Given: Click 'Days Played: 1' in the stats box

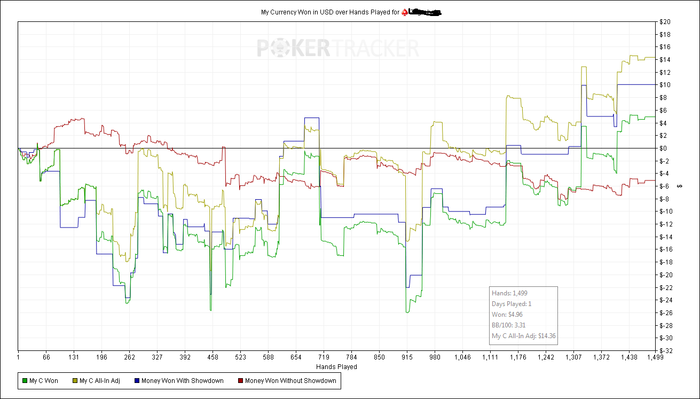Looking at the screenshot, I should pos(512,304).
